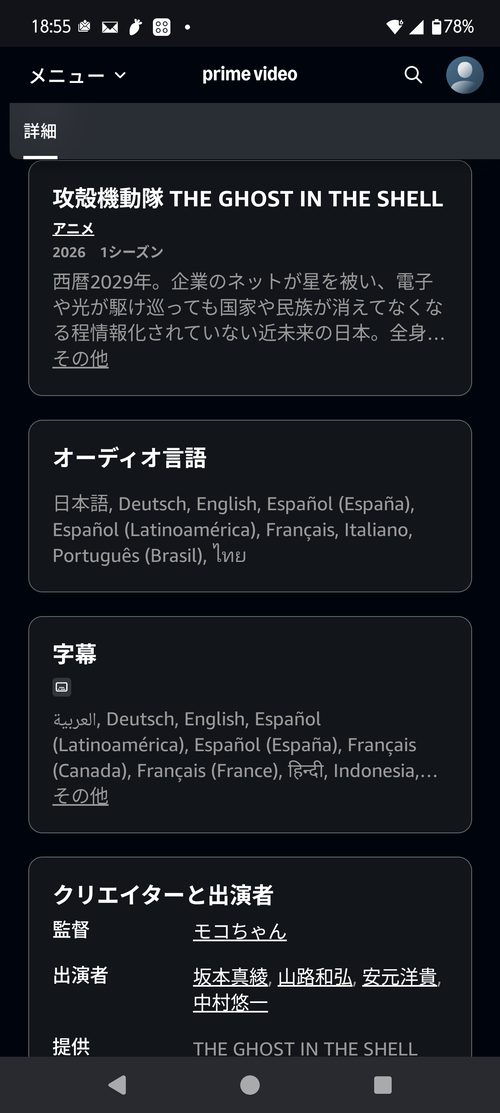Open cast member 安元洋貴
Screen dimensions: 500x1113
tap(399, 977)
